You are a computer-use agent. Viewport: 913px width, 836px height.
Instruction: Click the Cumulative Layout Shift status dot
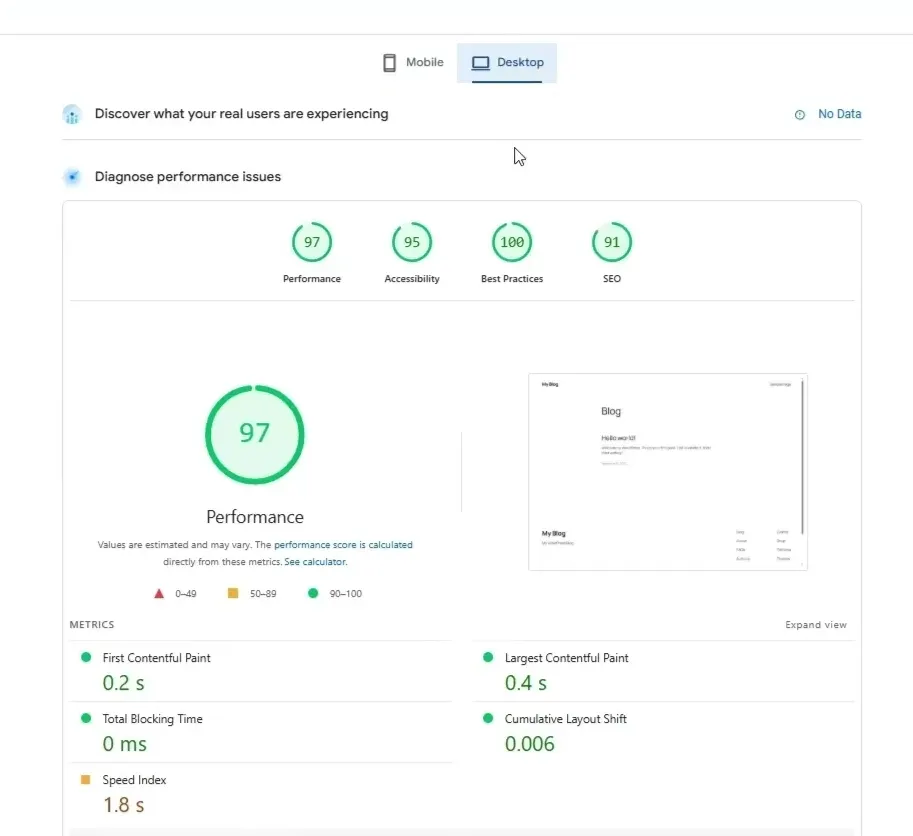489,718
